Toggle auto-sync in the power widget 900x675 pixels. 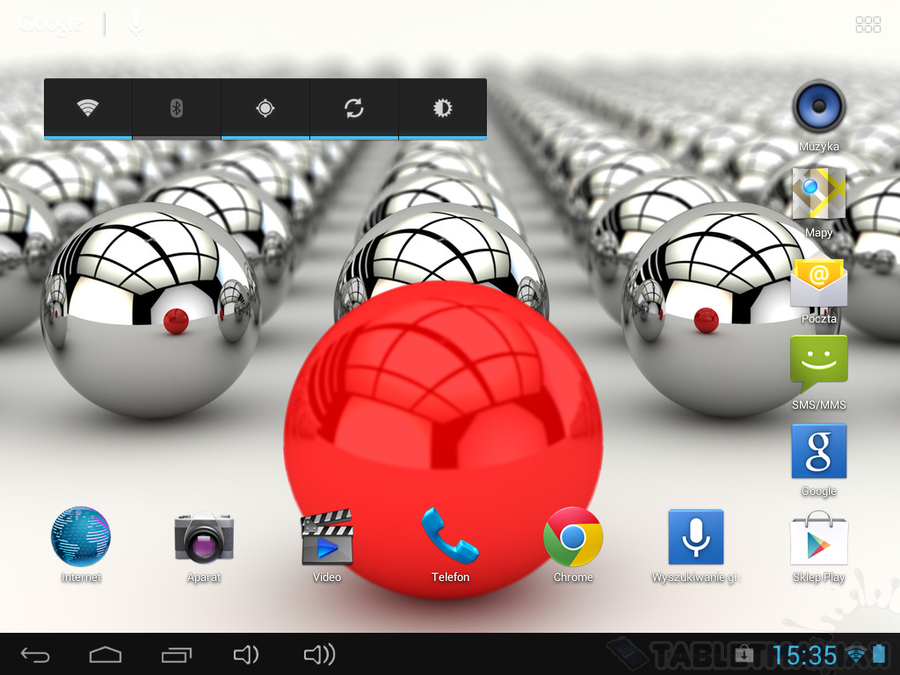354,108
